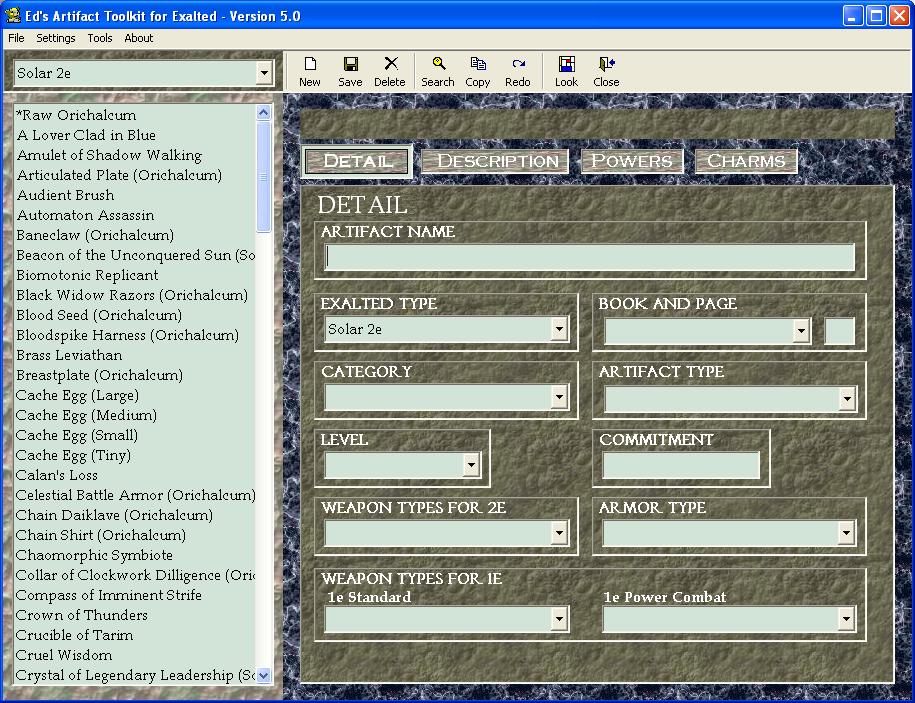
Task: Open the Level dropdown list
Action: [x=471, y=465]
